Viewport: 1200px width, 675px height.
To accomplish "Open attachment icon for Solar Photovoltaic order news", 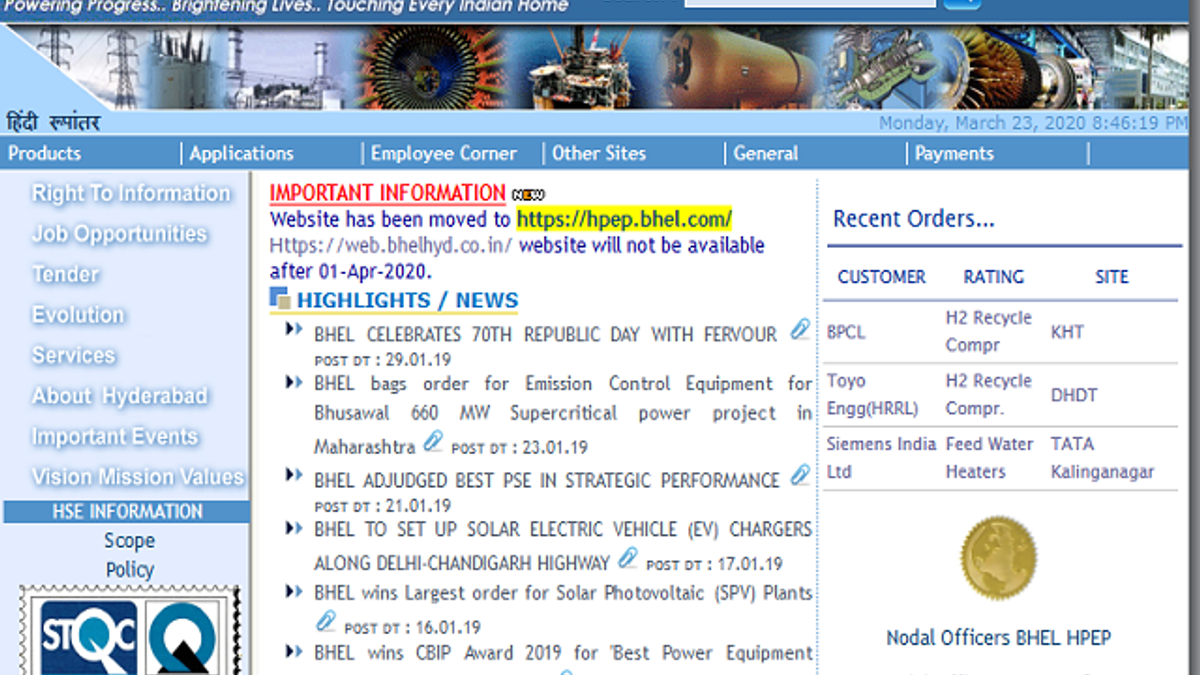I will tap(326, 622).
